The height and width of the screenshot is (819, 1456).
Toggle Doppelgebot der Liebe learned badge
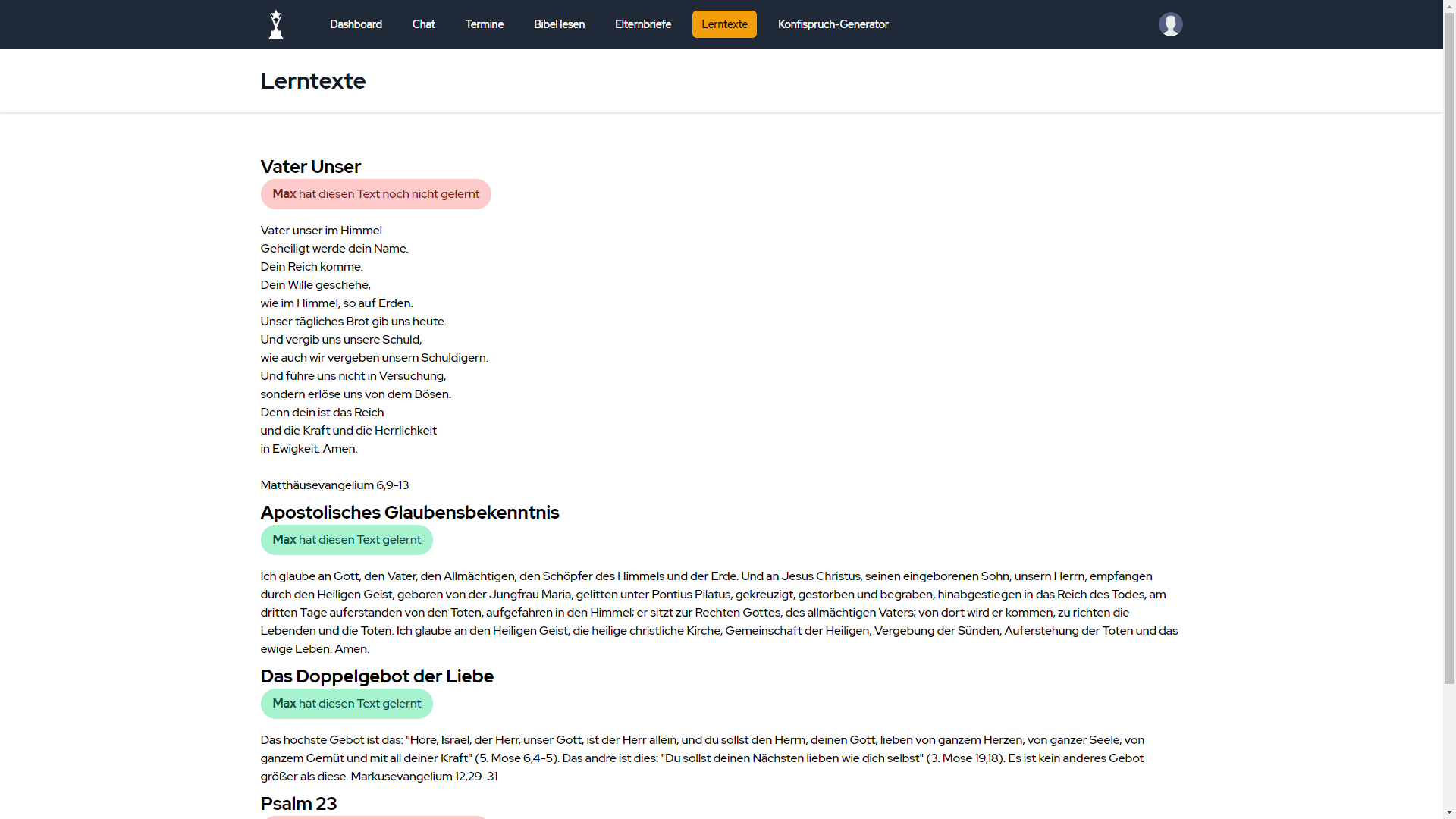point(347,704)
